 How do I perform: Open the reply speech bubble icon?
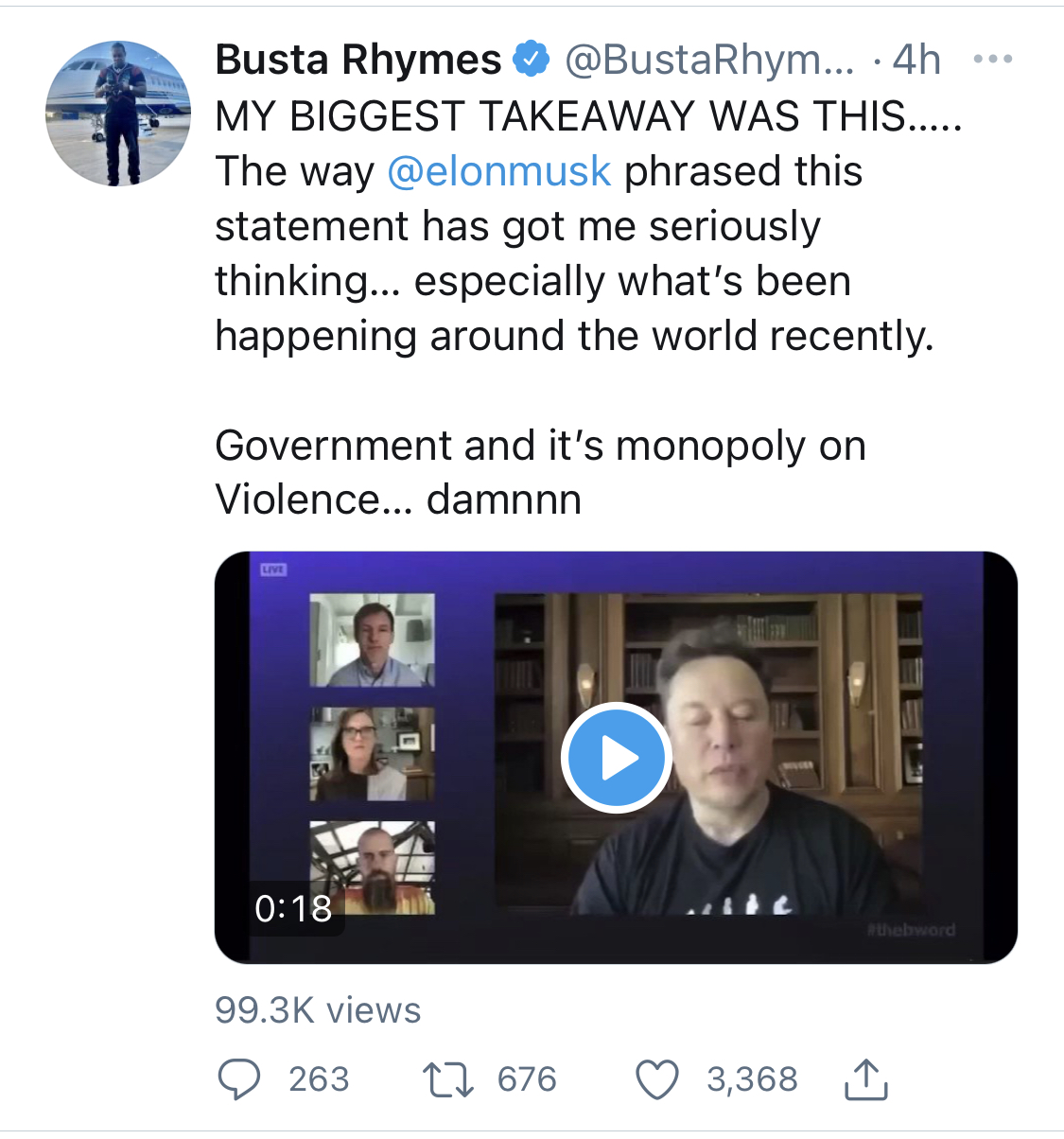click(x=239, y=1079)
